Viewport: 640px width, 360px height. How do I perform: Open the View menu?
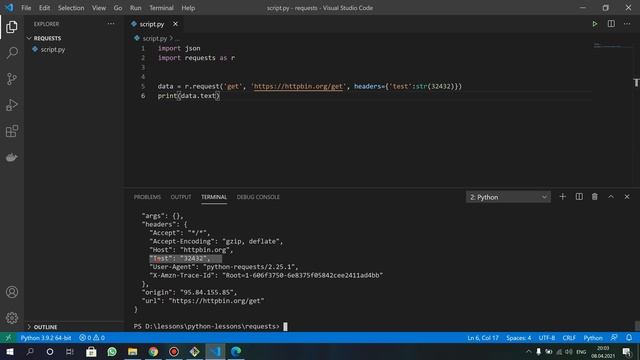(x=98, y=8)
